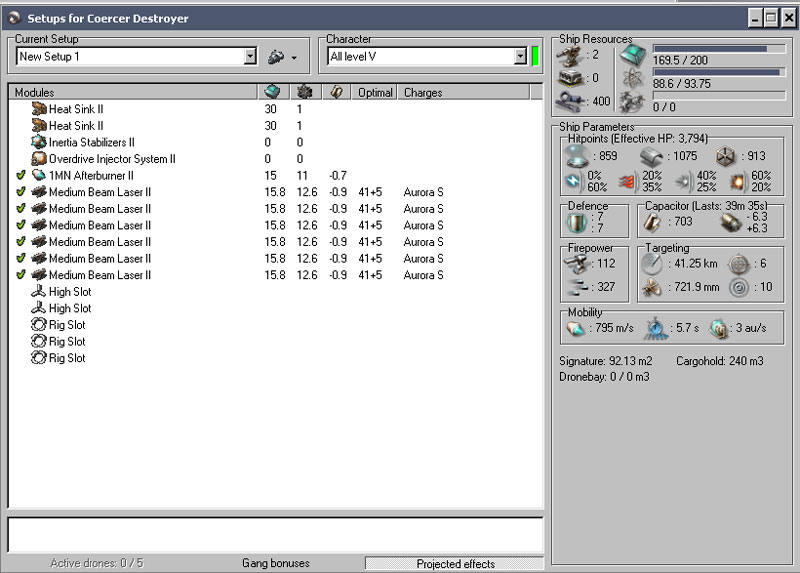The height and width of the screenshot is (573, 800).
Task: Click the powergrid usage bar 88.6 / 93.75
Action: (719, 72)
